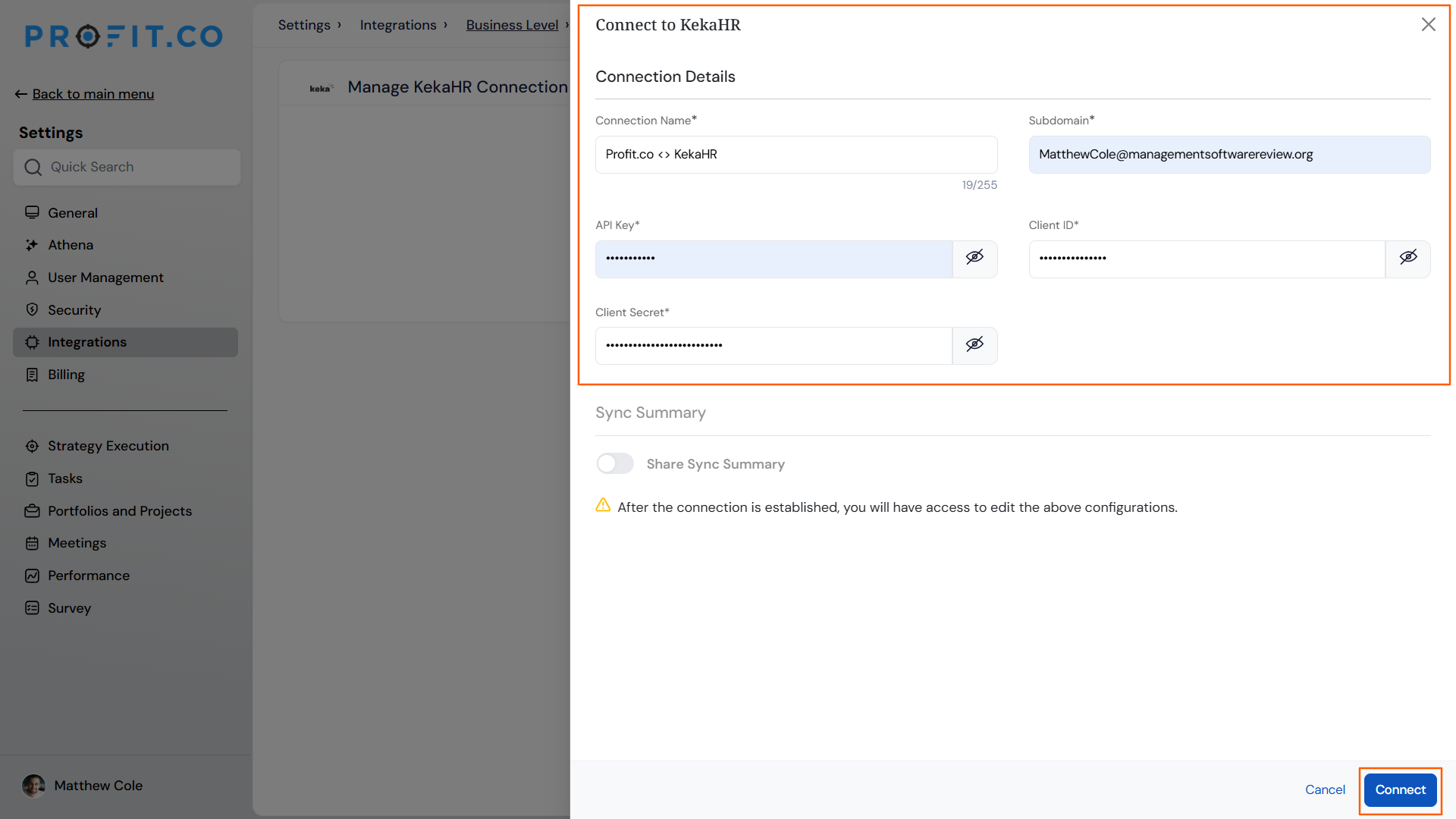
Task: Open Billing settings section
Action: coord(125,375)
